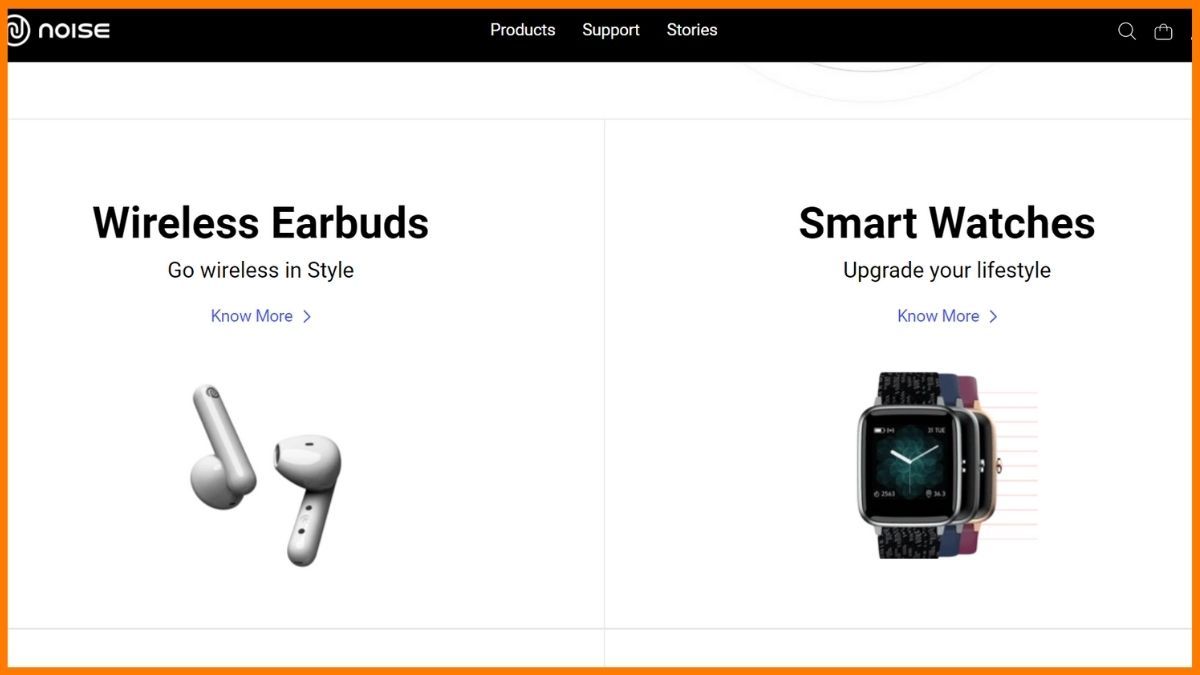Open the Support menu
The width and height of the screenshot is (1200, 675).
(611, 30)
